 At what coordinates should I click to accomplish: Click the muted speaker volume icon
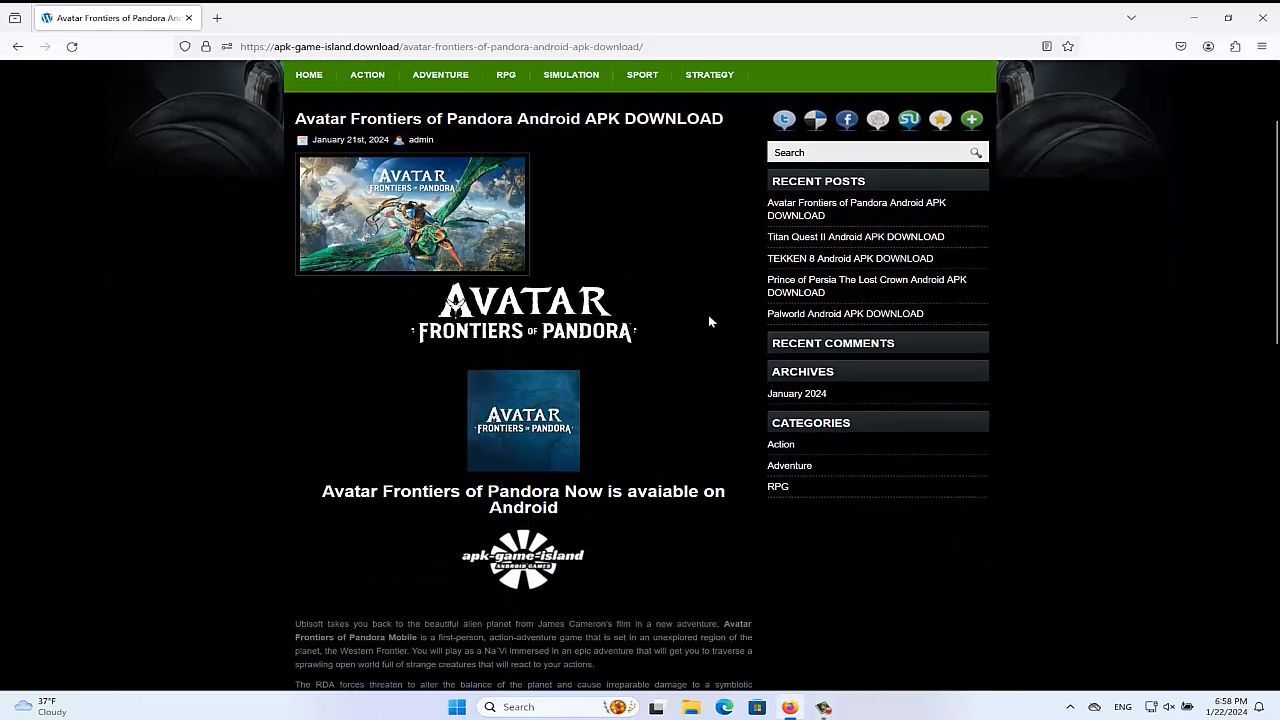(1169, 707)
